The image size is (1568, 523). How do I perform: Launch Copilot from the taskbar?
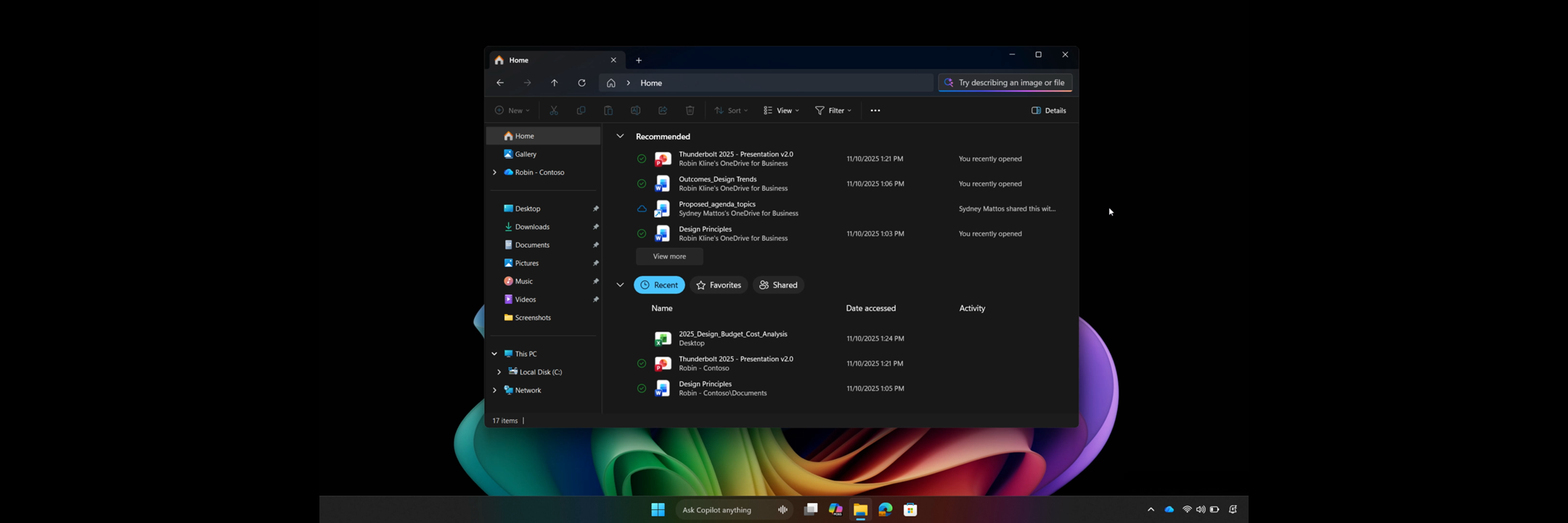pos(836,510)
